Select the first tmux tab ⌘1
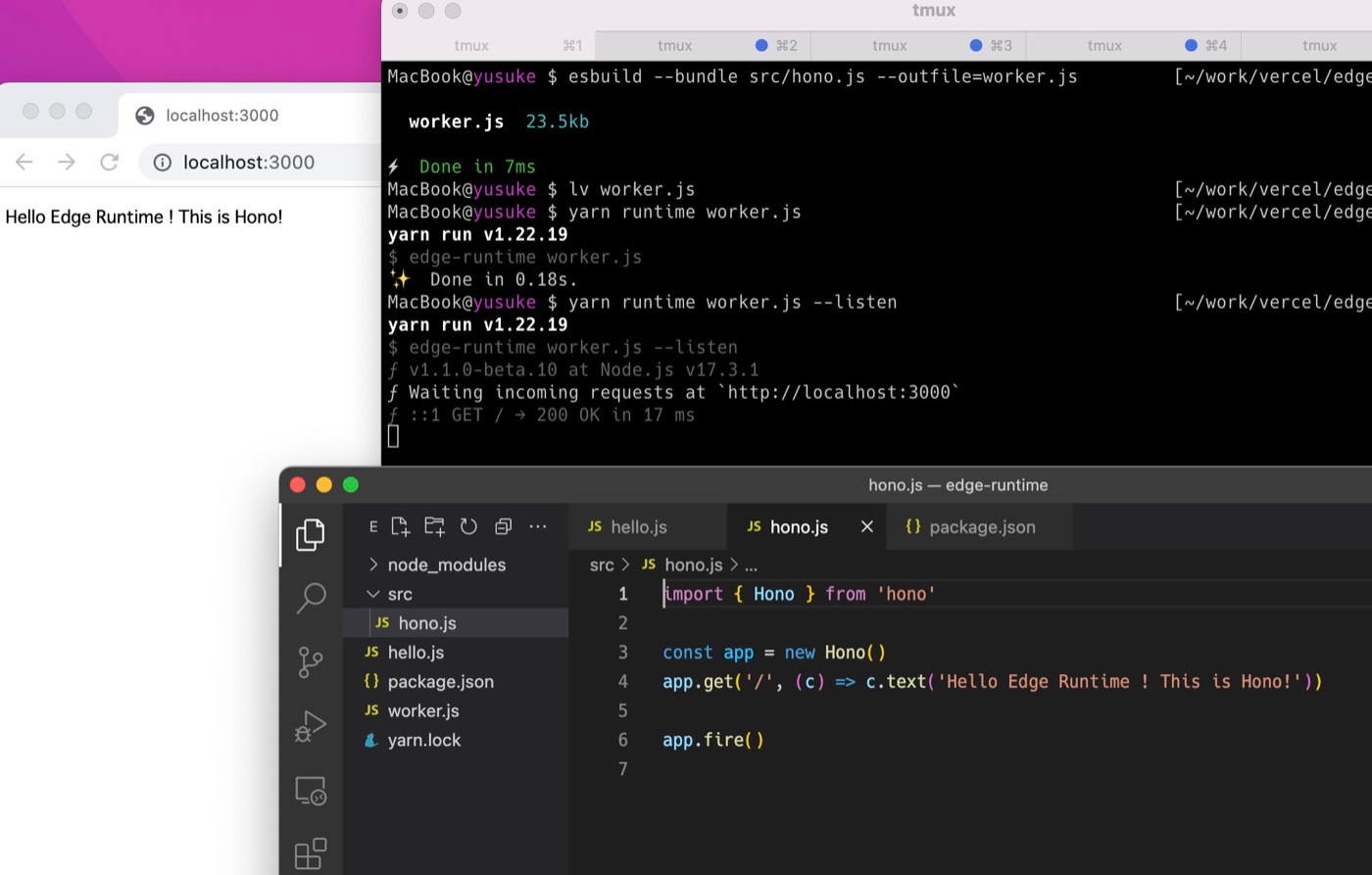 click(x=488, y=45)
